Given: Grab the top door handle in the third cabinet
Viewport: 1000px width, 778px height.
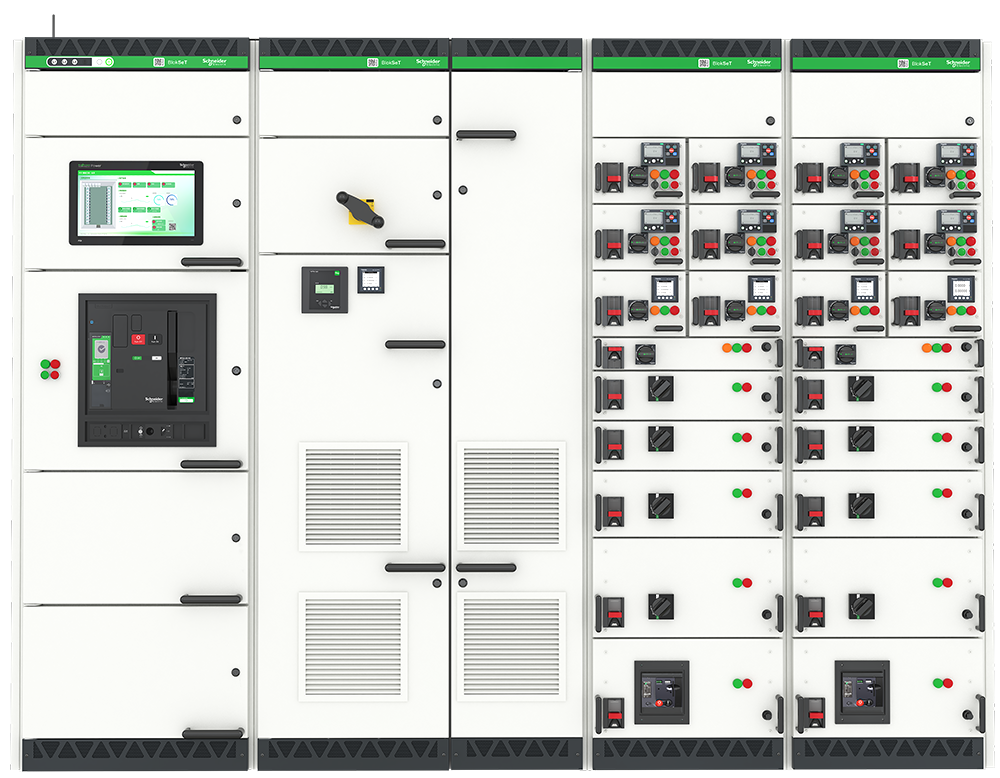Looking at the screenshot, I should [486, 135].
